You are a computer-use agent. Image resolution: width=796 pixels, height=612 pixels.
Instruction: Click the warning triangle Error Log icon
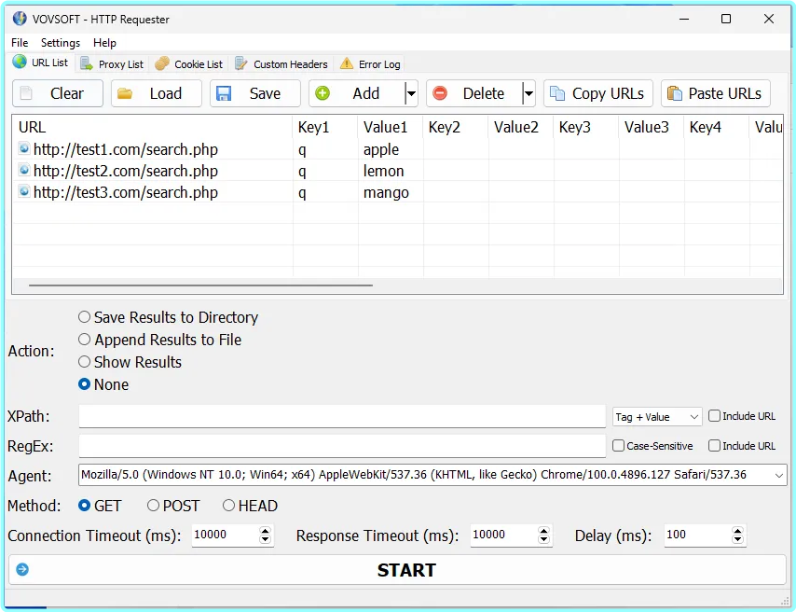pos(346,63)
